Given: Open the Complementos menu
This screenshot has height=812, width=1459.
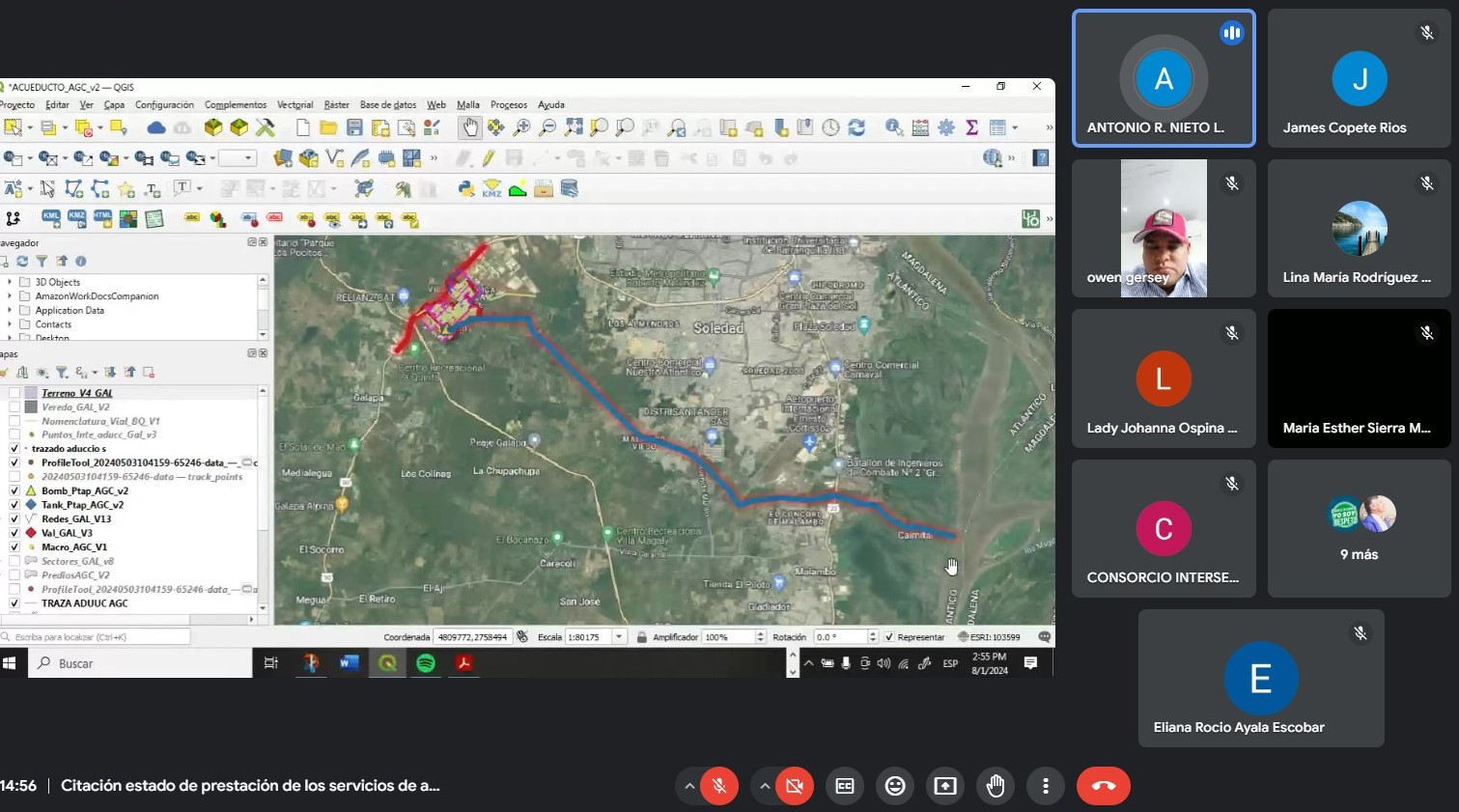Looking at the screenshot, I should click(235, 104).
